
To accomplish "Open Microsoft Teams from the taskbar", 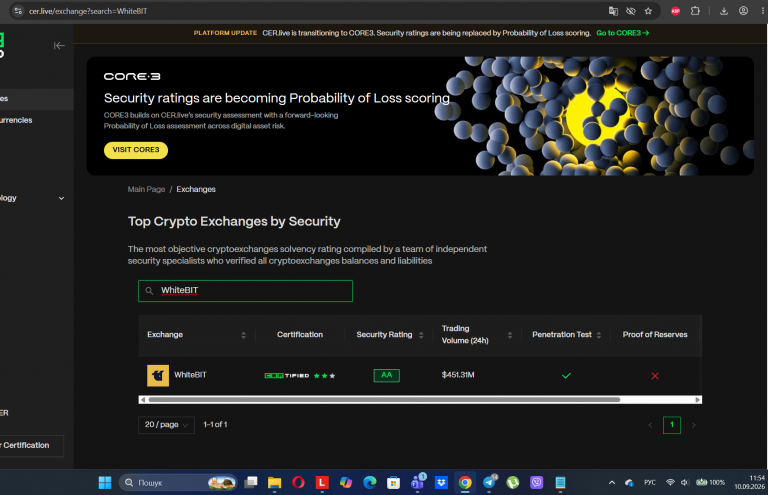I will click(x=418, y=483).
